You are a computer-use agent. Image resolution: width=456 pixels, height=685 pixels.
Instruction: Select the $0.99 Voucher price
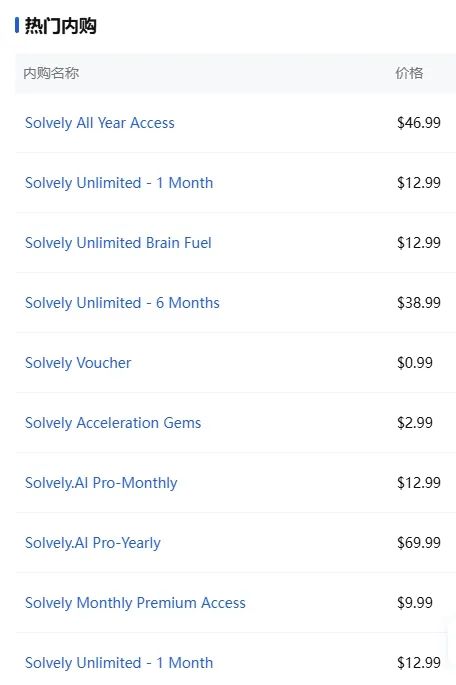tap(415, 363)
